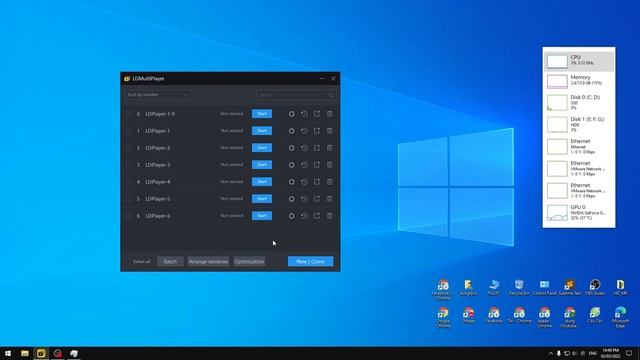Screen dimensions: 640x360
Task: Open settings gear for LDPlayer-6 row
Action: tap(291, 216)
